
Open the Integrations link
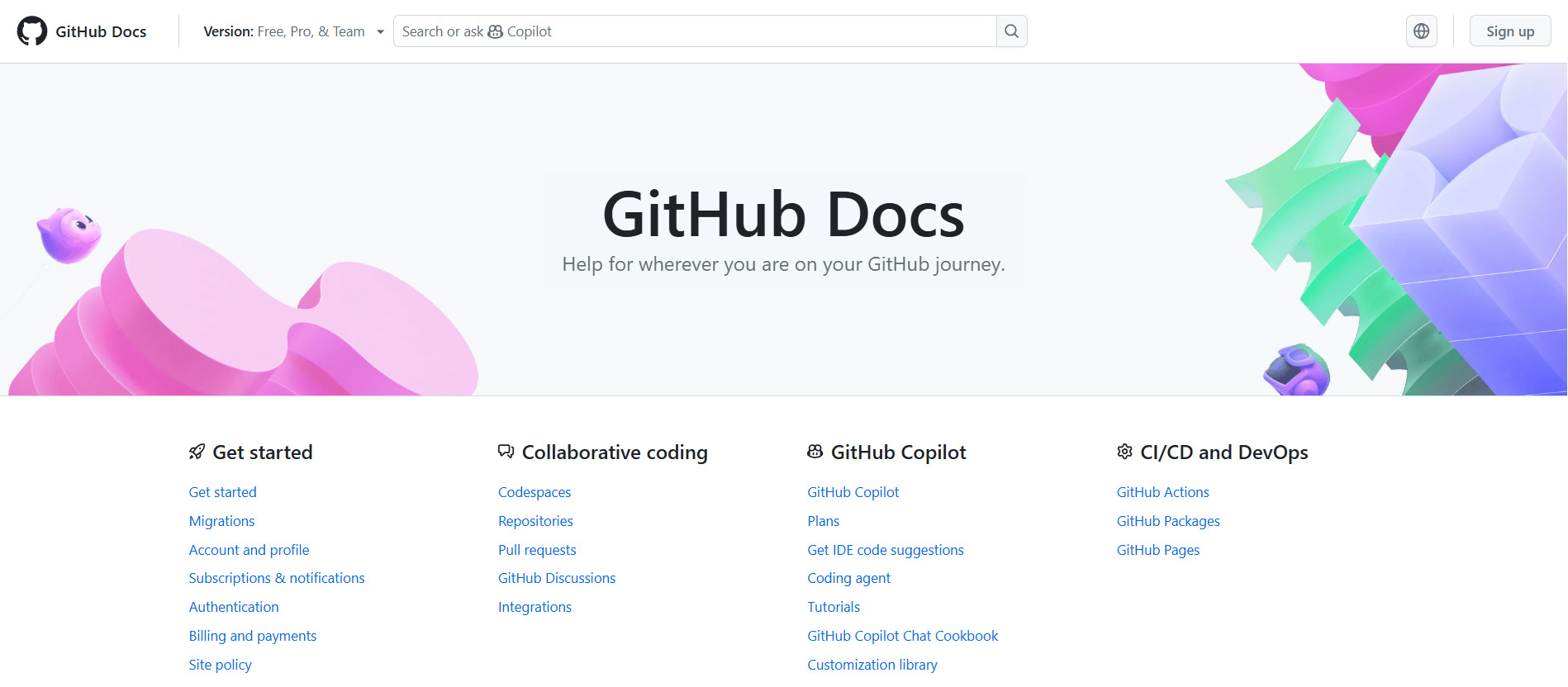(x=535, y=607)
